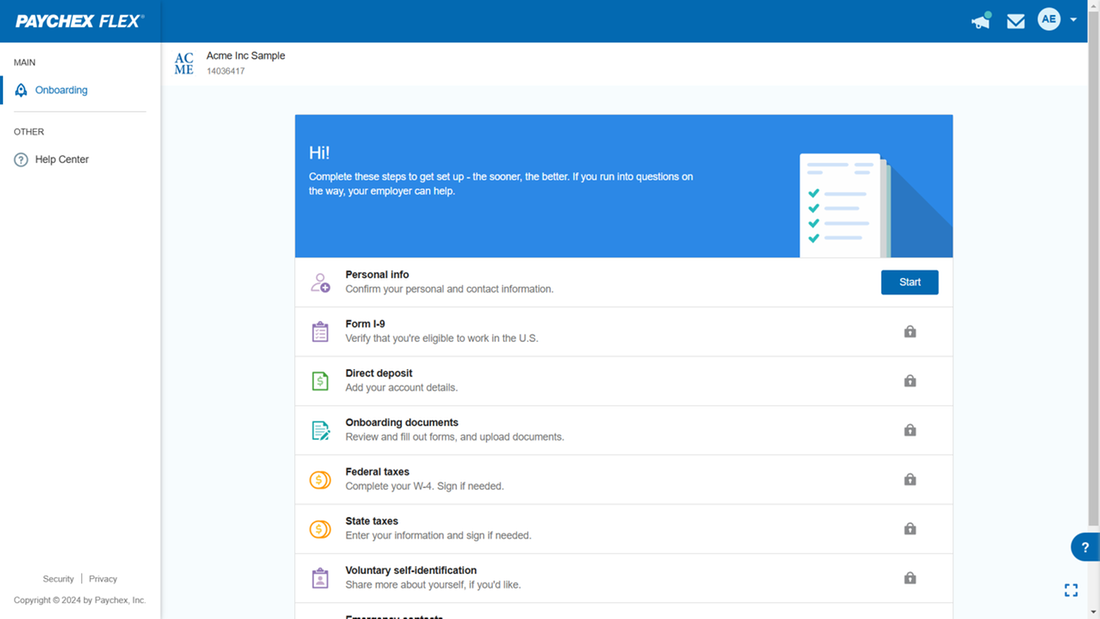Toggle the fullscreen expand icon
This screenshot has height=619, width=1100.
click(x=1071, y=591)
